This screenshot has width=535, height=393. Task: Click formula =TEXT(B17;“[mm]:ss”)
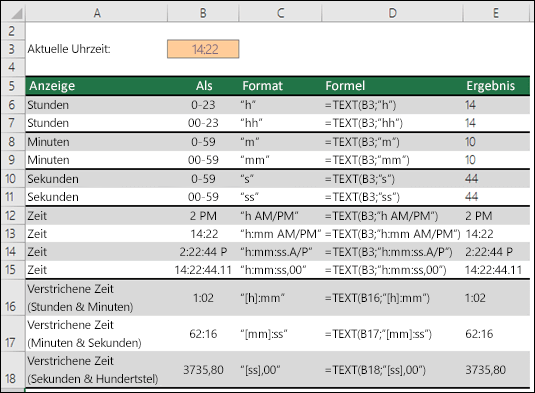pyautogui.click(x=392, y=334)
